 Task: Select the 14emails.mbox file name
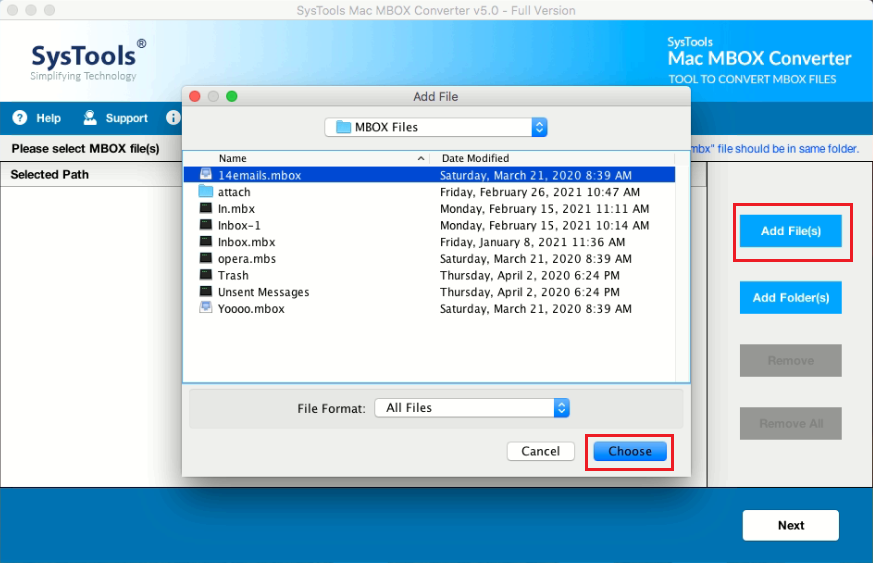tap(259, 175)
